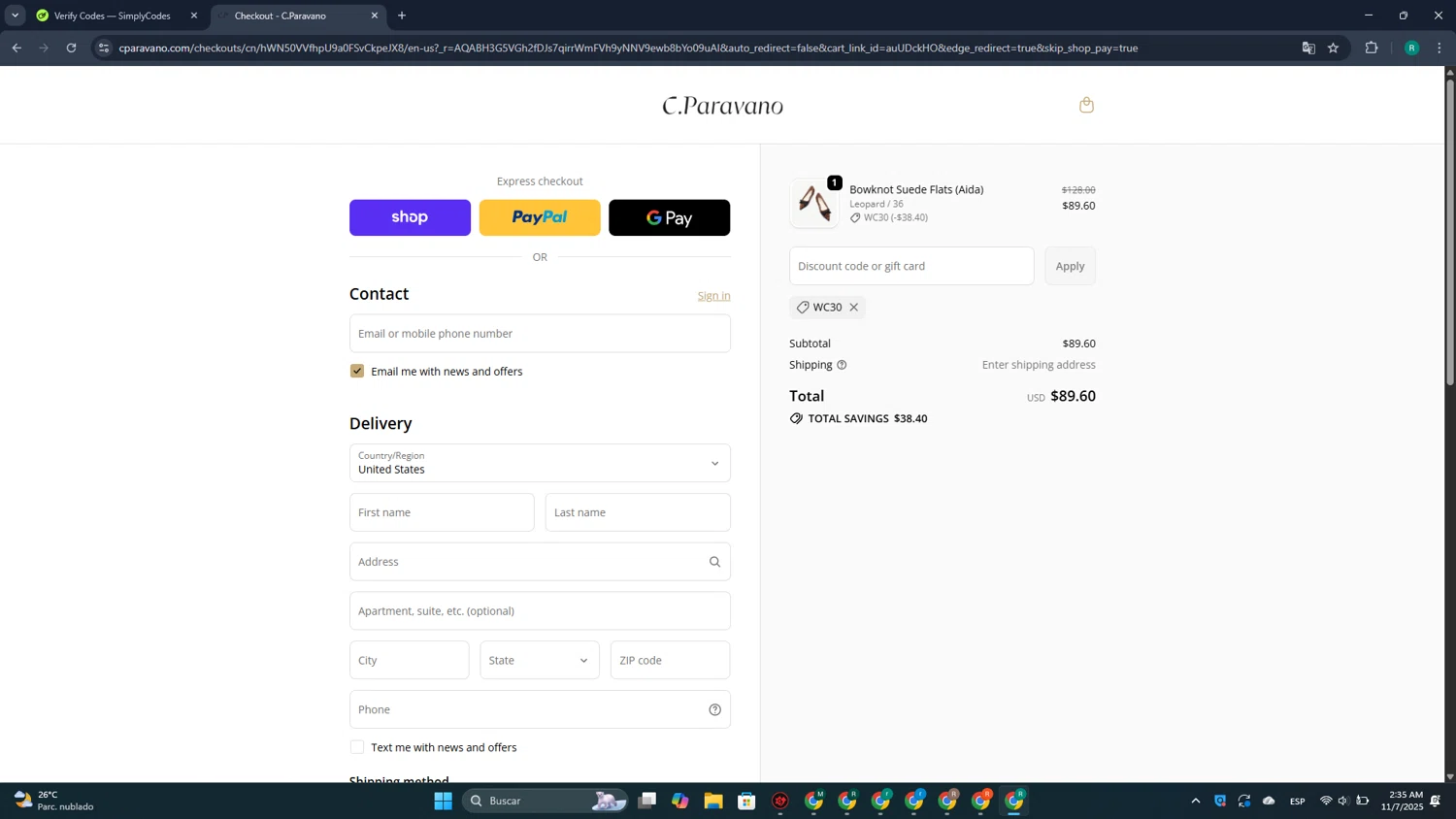
Task: Show hidden system tray icons
Action: [1196, 801]
